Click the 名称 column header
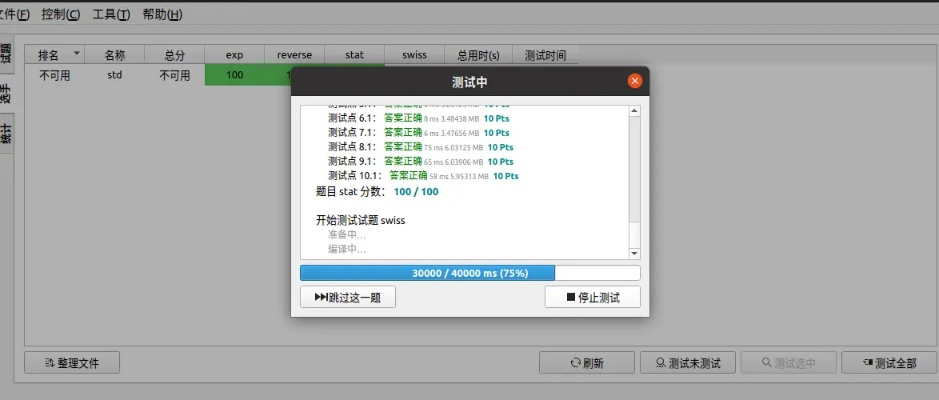 [x=115, y=55]
